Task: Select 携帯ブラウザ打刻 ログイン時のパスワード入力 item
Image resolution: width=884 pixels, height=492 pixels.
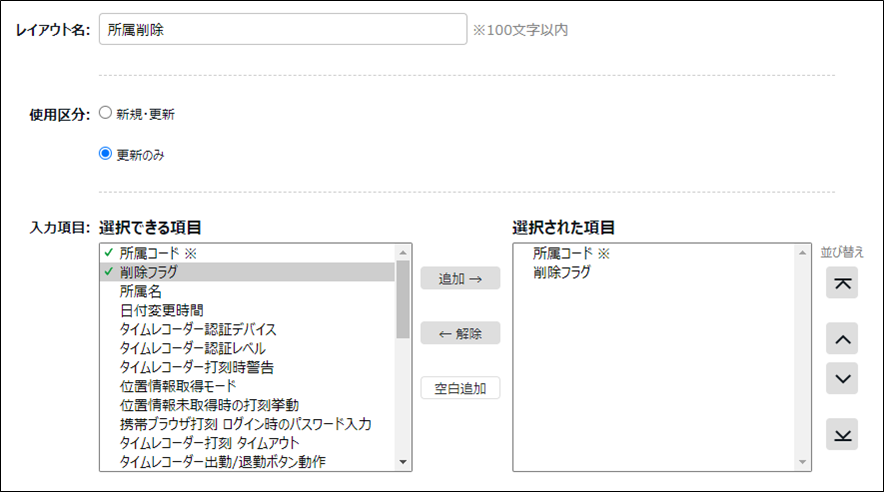Action: point(248,424)
